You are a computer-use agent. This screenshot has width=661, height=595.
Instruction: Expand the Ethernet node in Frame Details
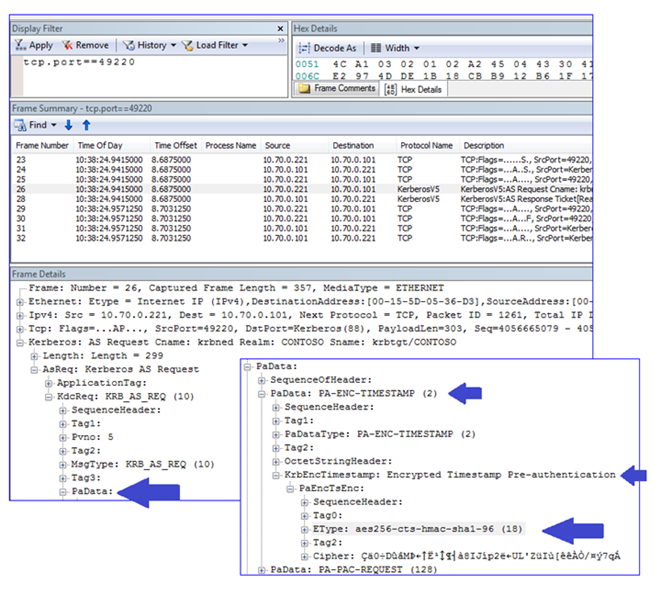pyautogui.click(x=19, y=302)
